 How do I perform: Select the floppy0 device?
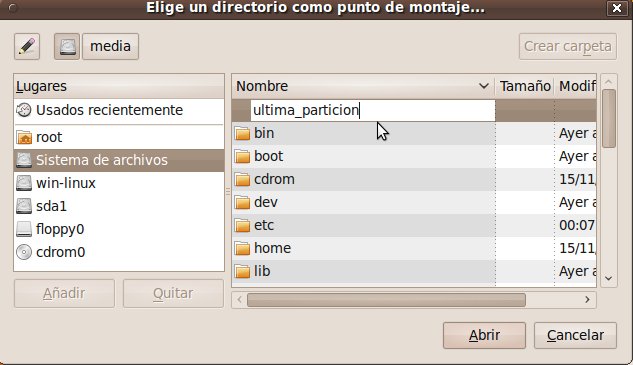119,229
